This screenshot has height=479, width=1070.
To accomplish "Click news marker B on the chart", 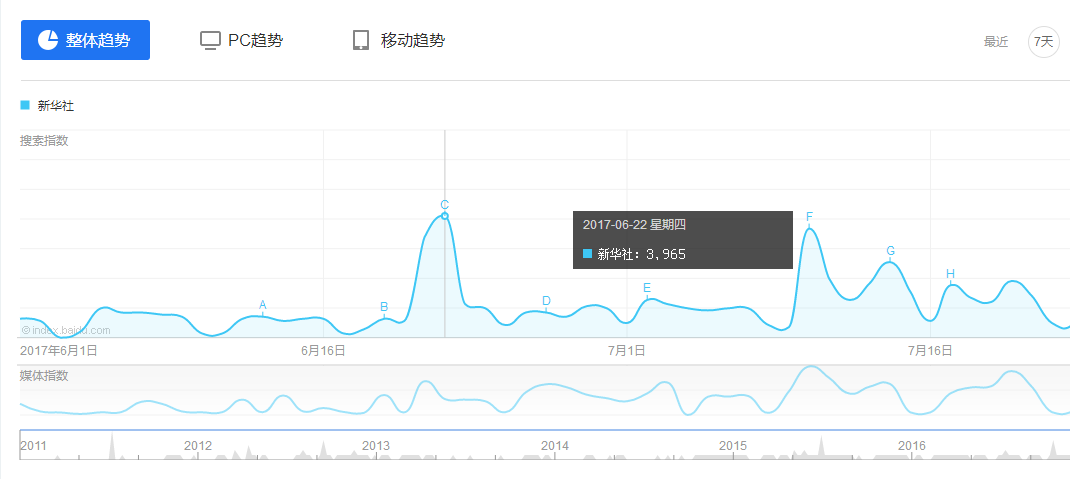I will (384, 307).
